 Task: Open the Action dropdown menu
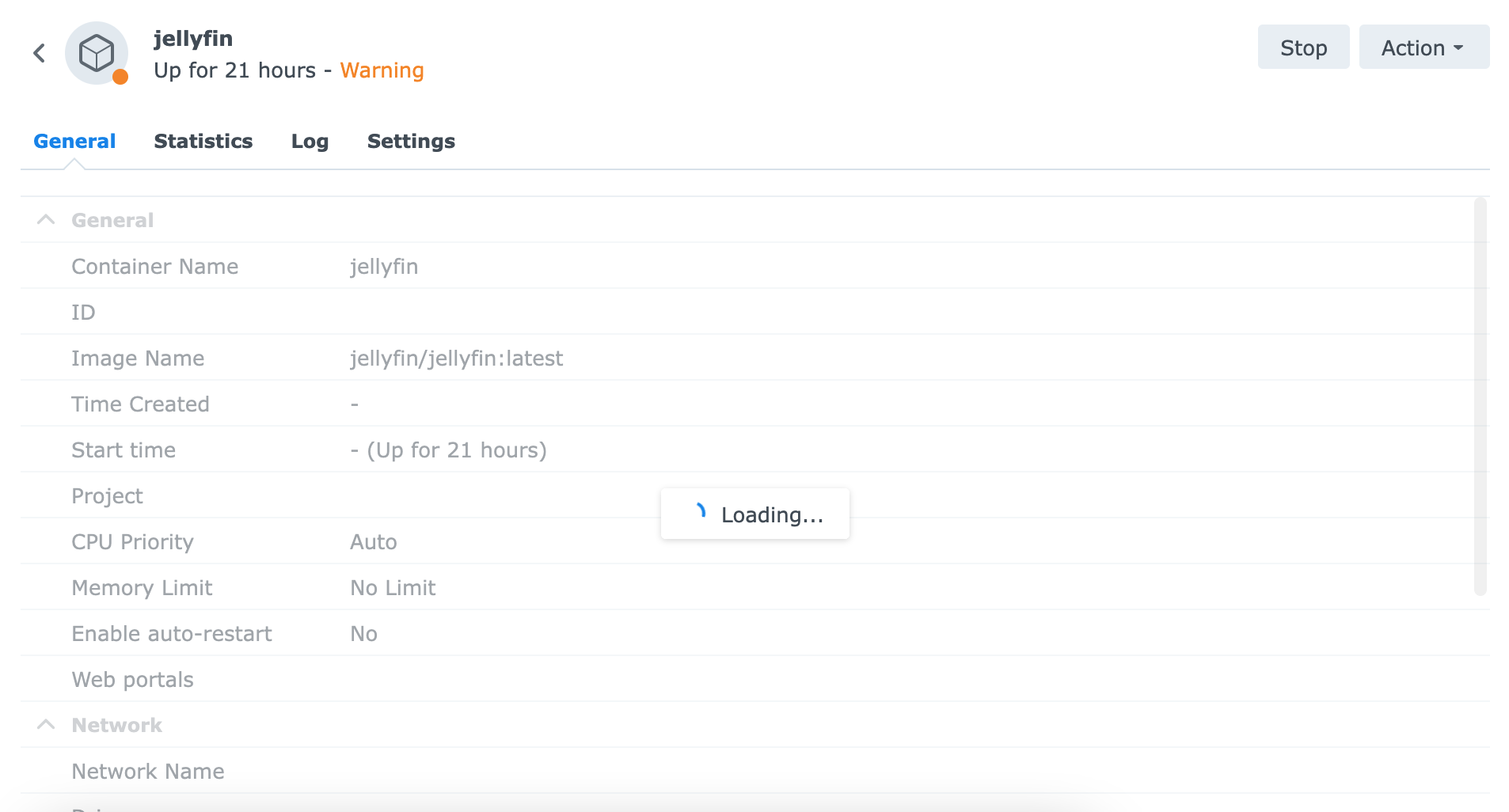pyautogui.click(x=1423, y=47)
